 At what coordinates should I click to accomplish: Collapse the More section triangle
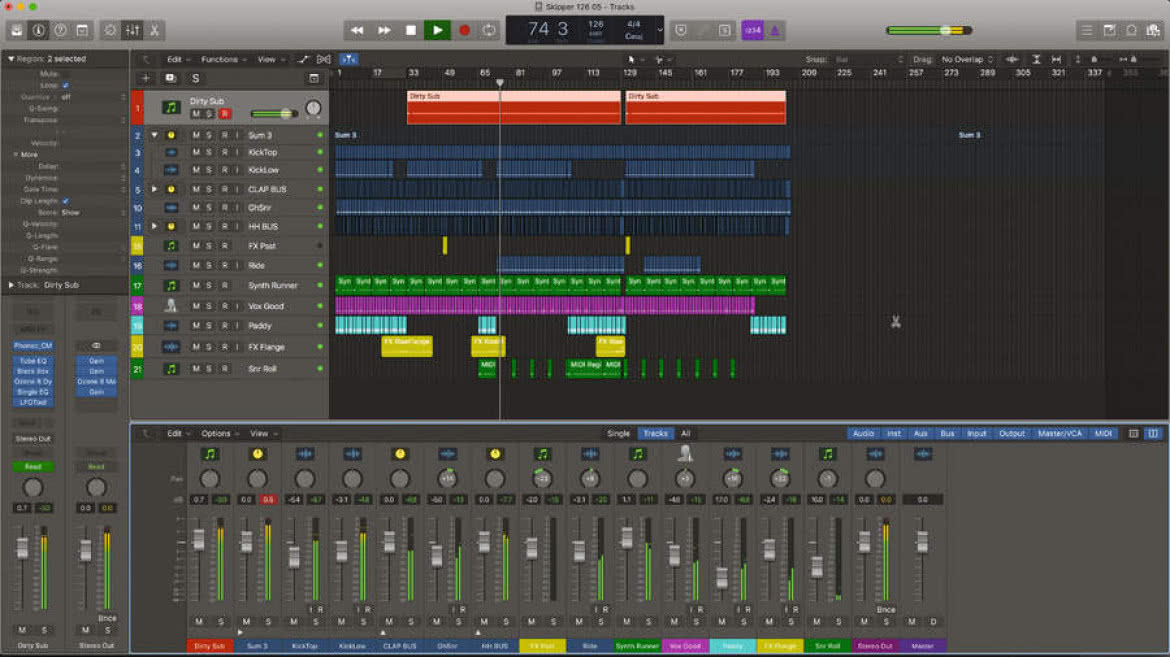16,155
